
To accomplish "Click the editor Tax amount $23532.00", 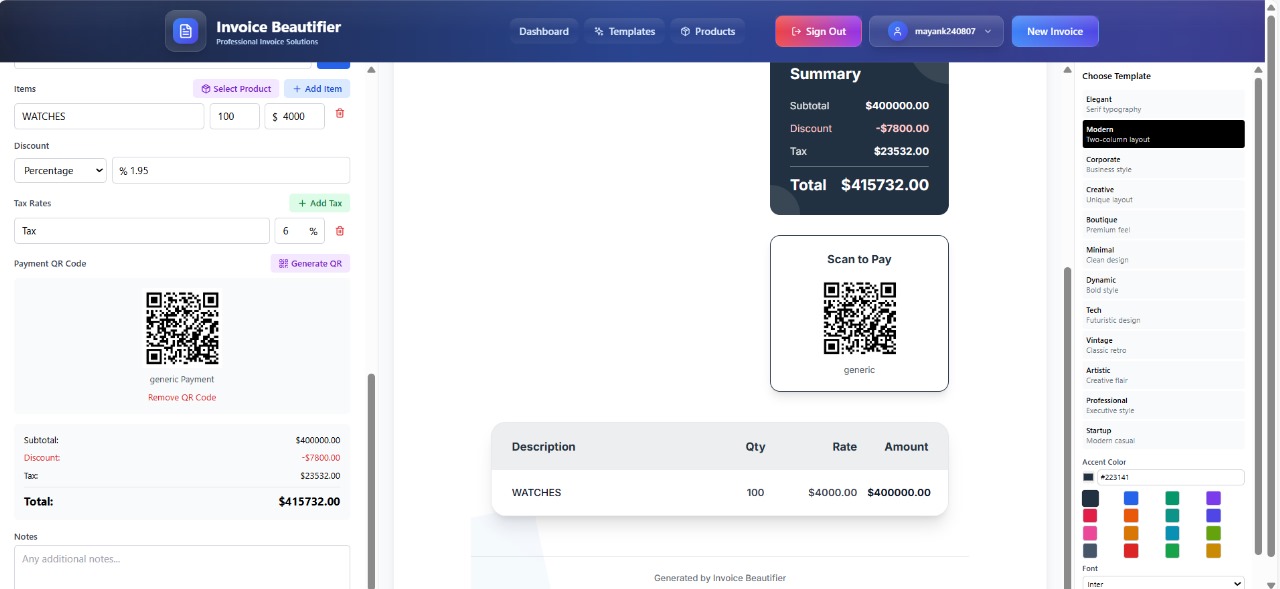I will (320, 476).
